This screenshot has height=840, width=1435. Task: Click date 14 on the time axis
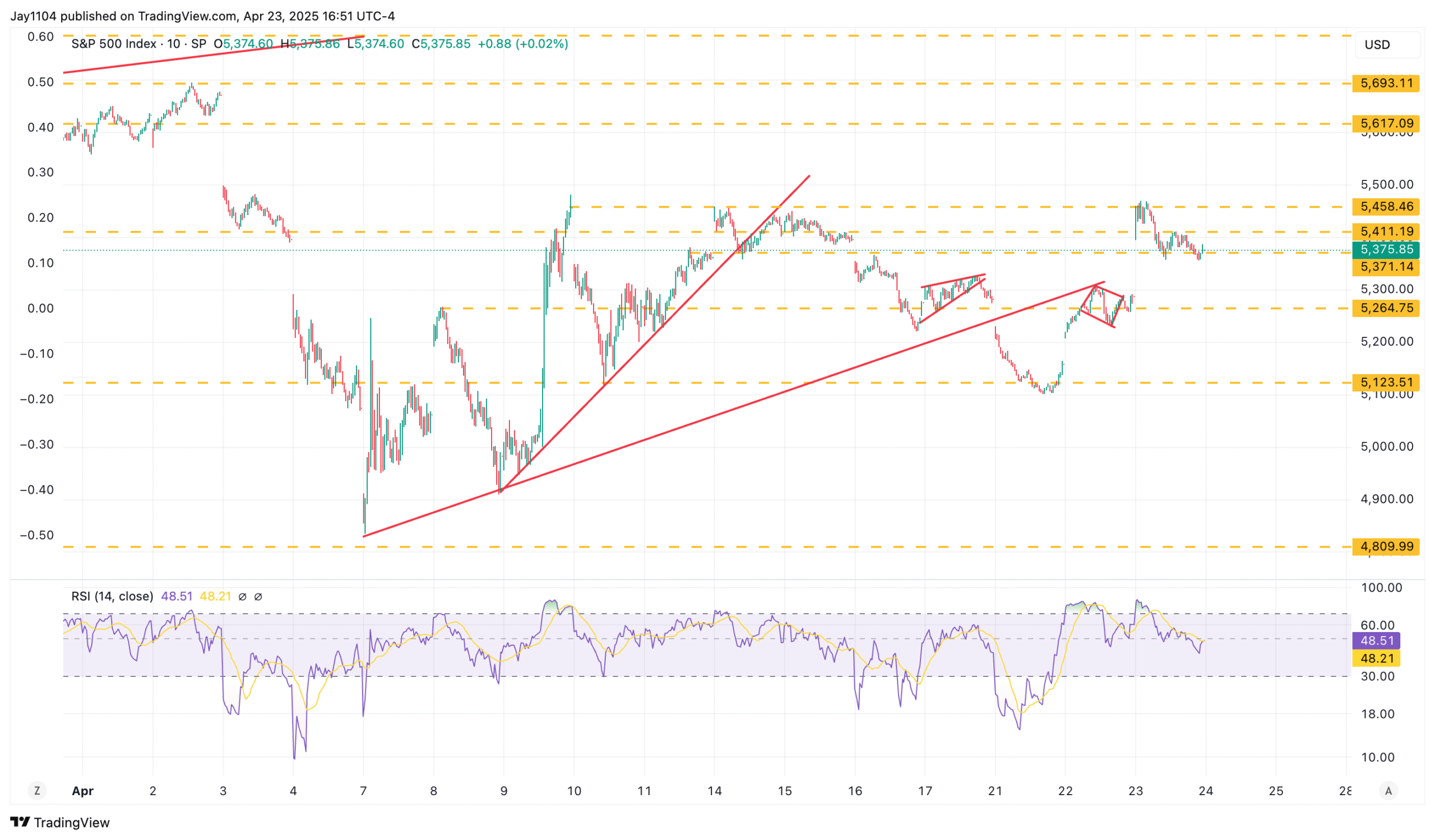tap(715, 791)
